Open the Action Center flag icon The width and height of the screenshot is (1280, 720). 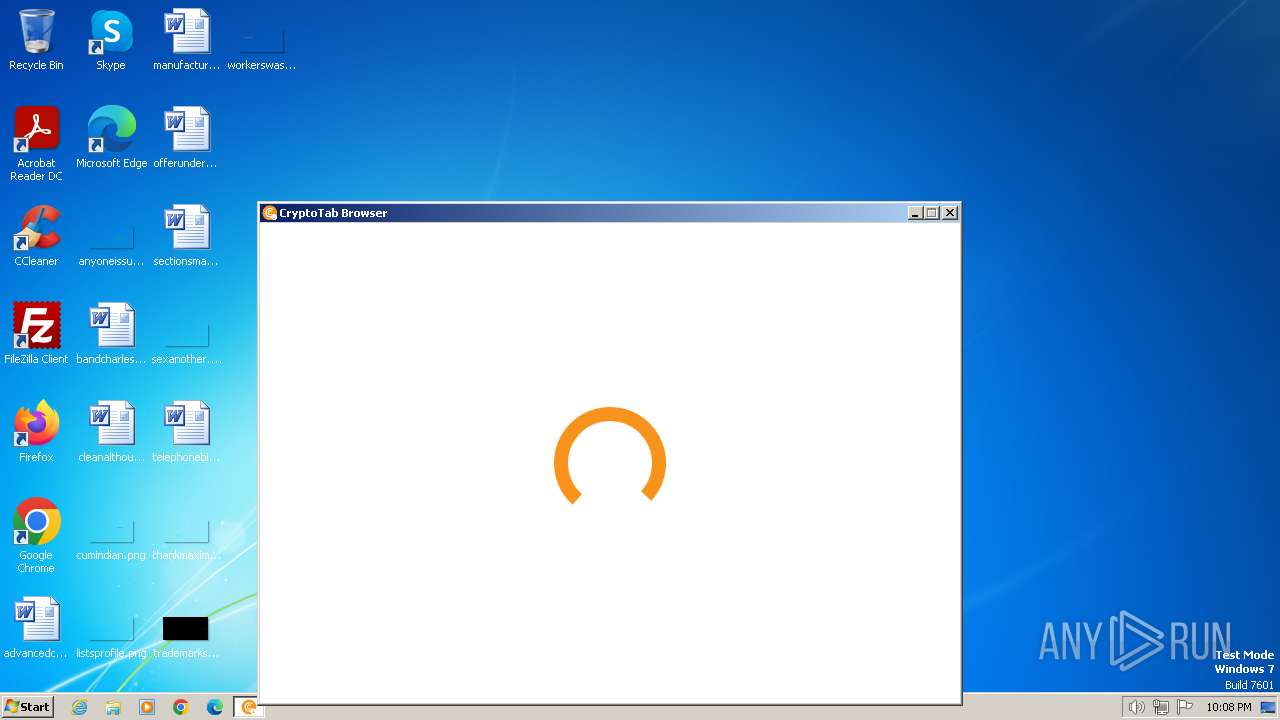coord(1185,707)
